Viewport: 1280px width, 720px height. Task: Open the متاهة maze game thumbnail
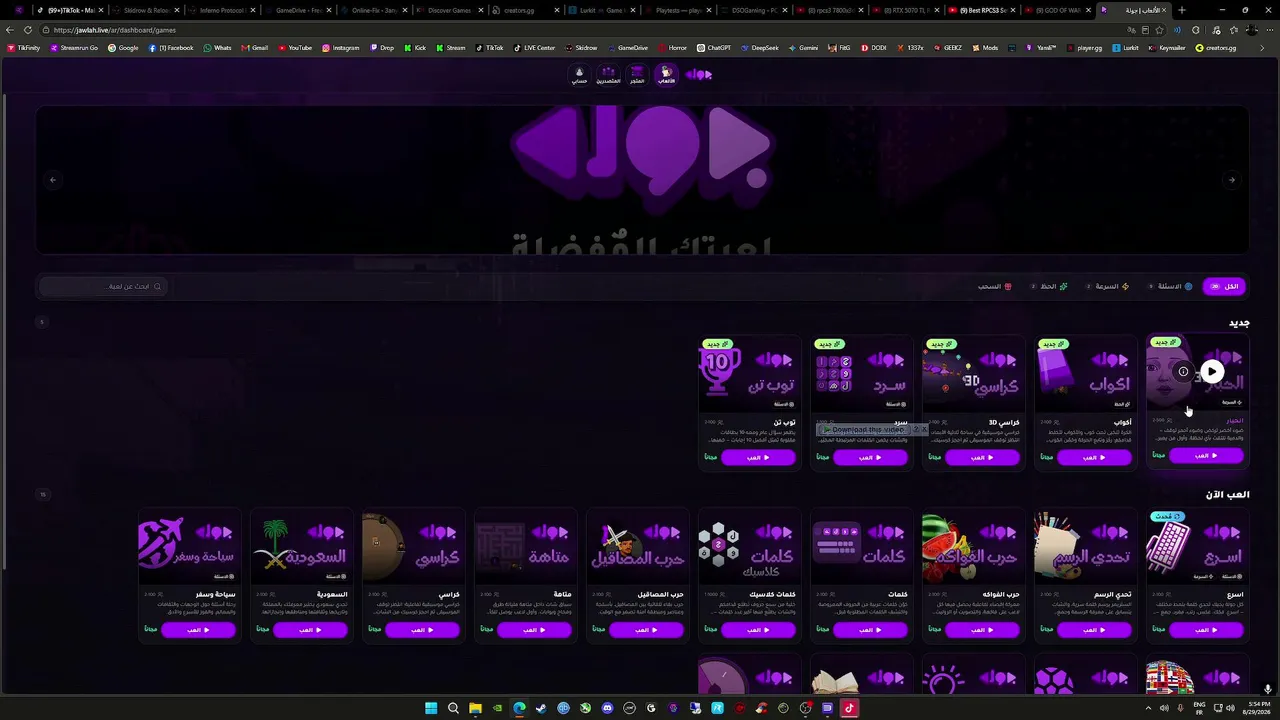(x=525, y=546)
